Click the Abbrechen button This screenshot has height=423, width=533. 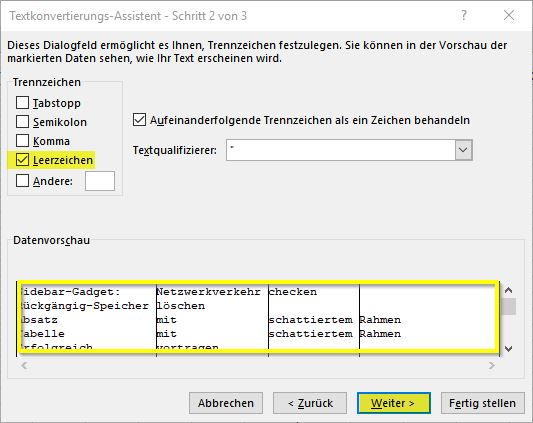pyautogui.click(x=226, y=403)
